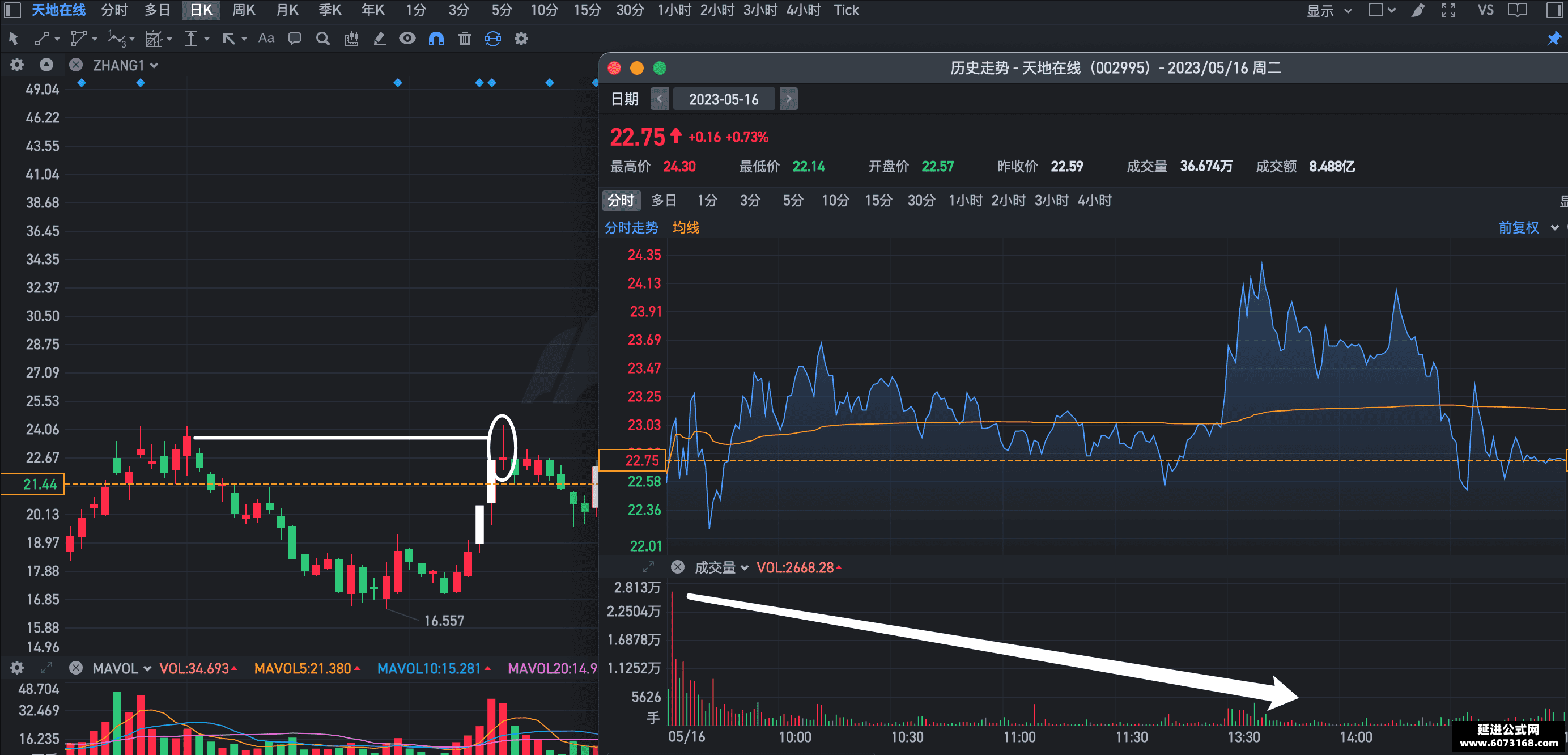
Task: Select the text Aa annotation tool
Action: [266, 39]
